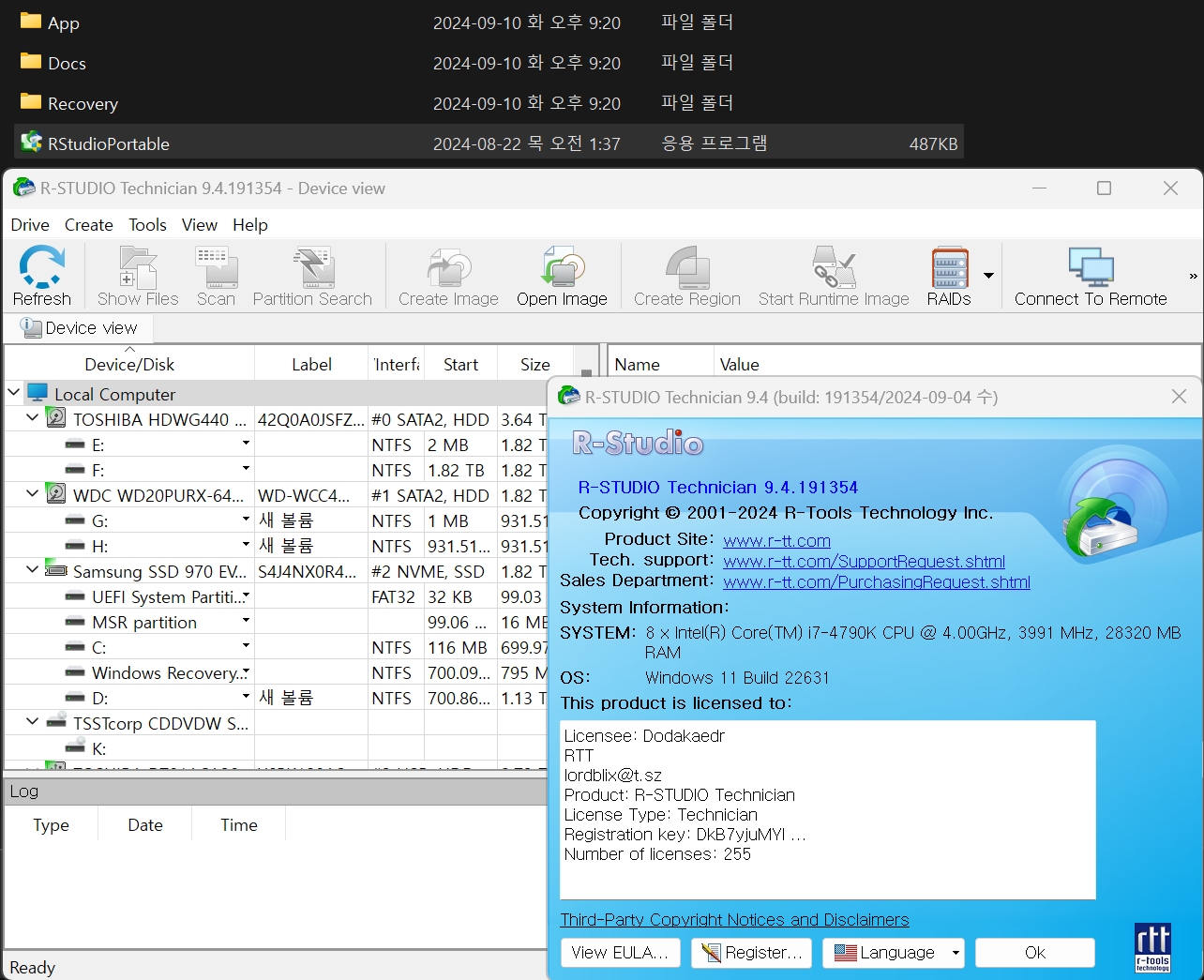Viewport: 1204px width, 980px height.
Task: Click Ok in the About dialog
Action: click(1035, 953)
